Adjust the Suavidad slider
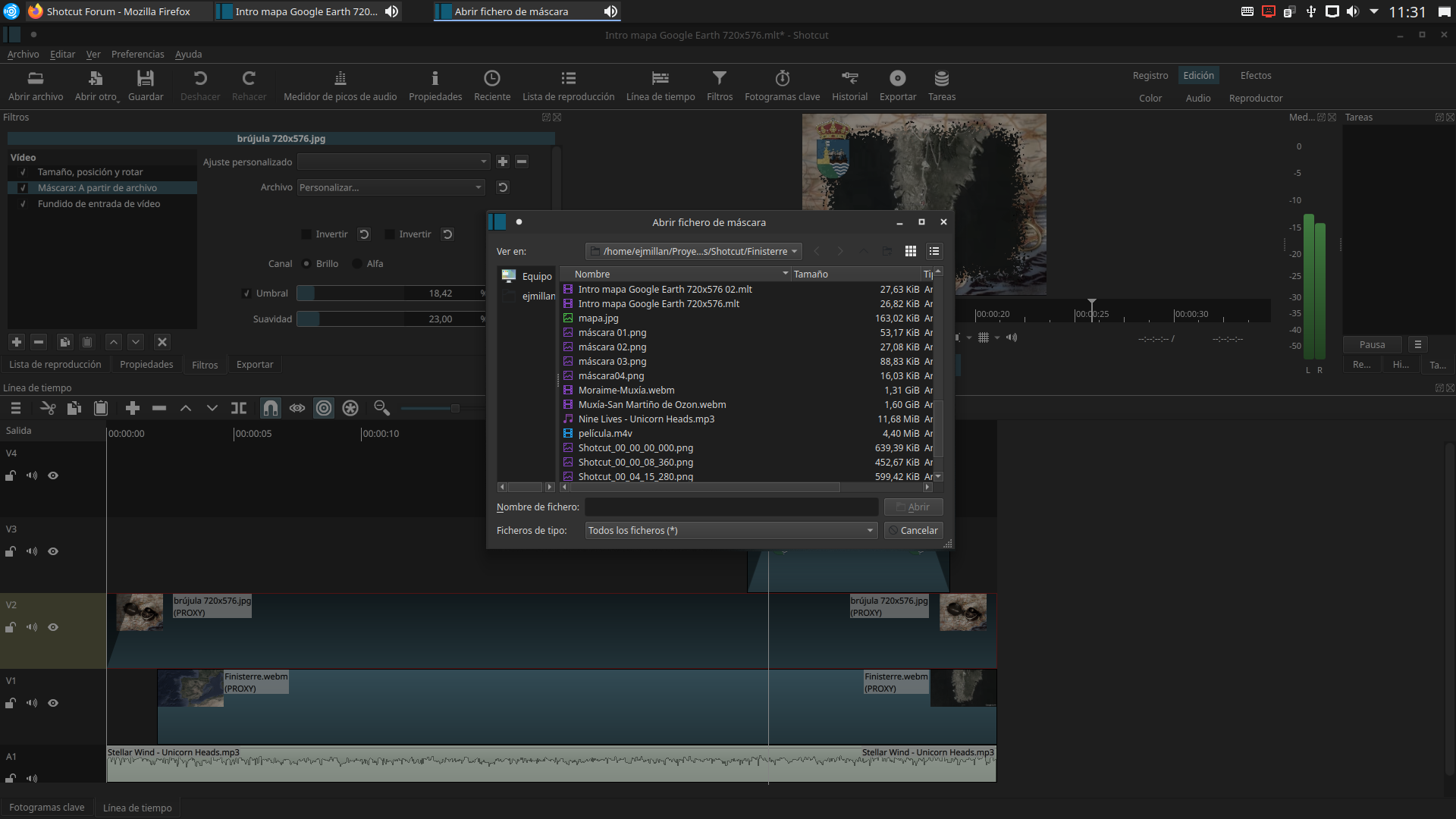This screenshot has height=819, width=1456. click(x=391, y=319)
